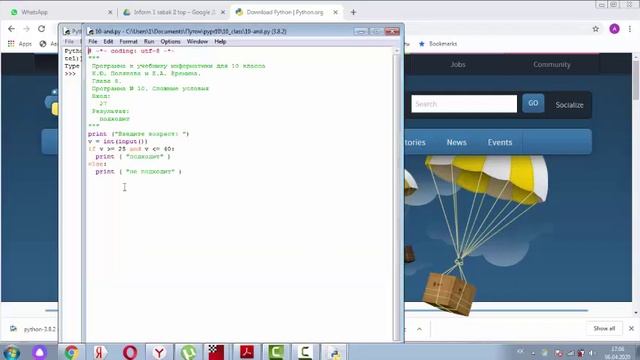Open Google Chrome from the taskbar
Screen dimensions: 640x360
coord(71,352)
